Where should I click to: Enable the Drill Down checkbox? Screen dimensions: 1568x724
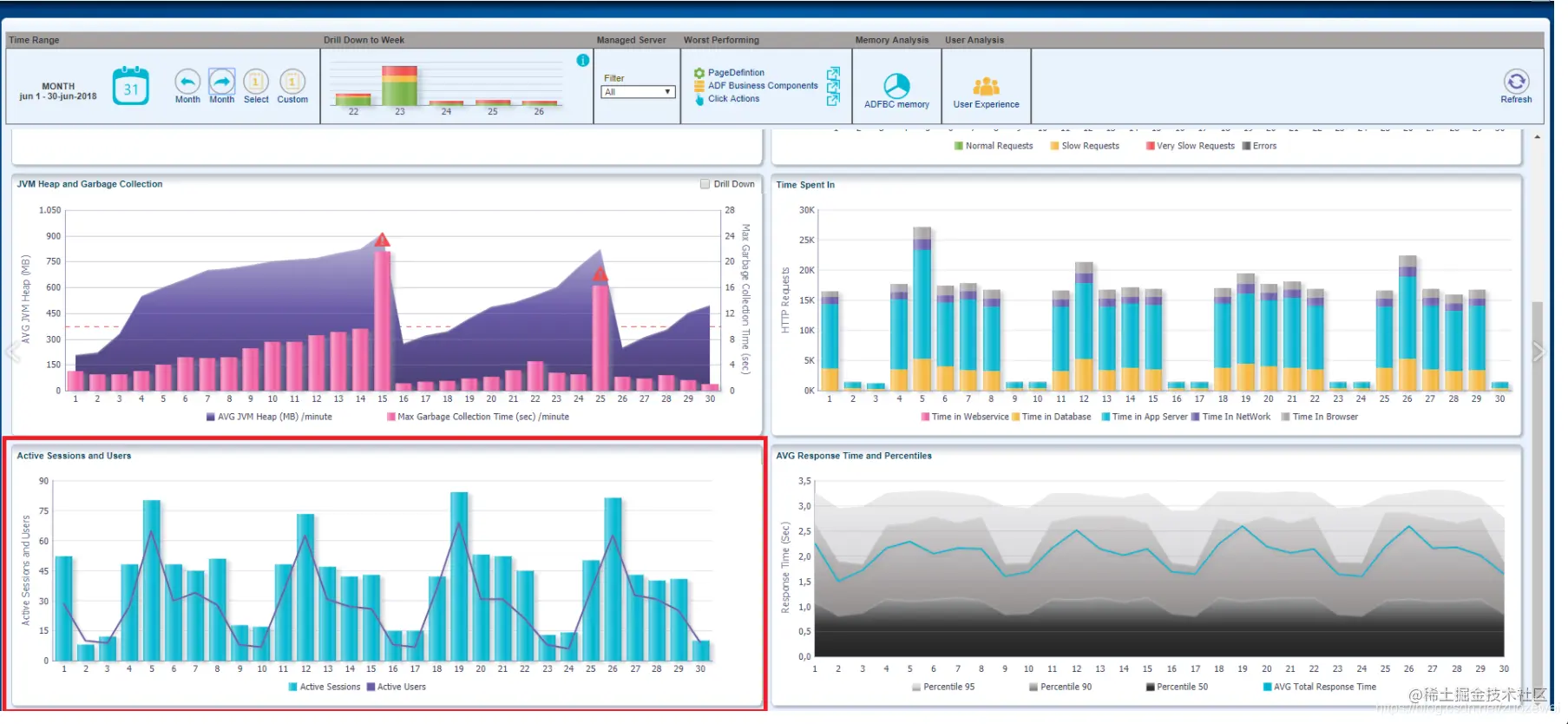705,184
